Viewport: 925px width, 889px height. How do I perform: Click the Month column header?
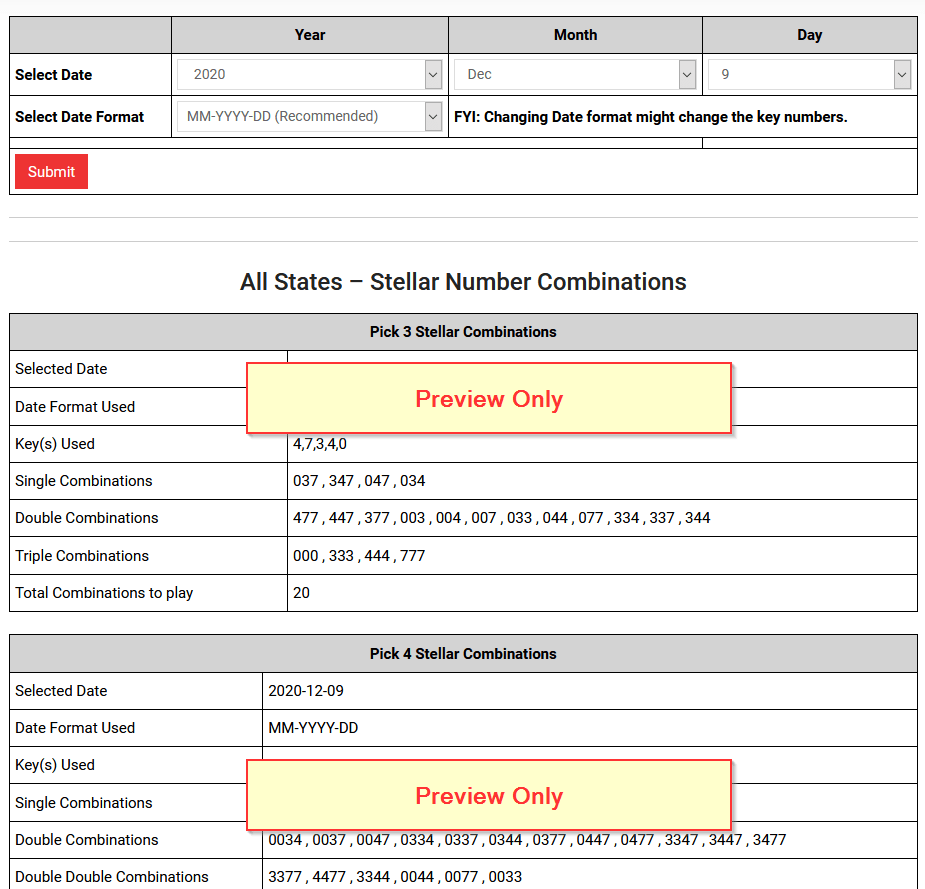(x=575, y=35)
